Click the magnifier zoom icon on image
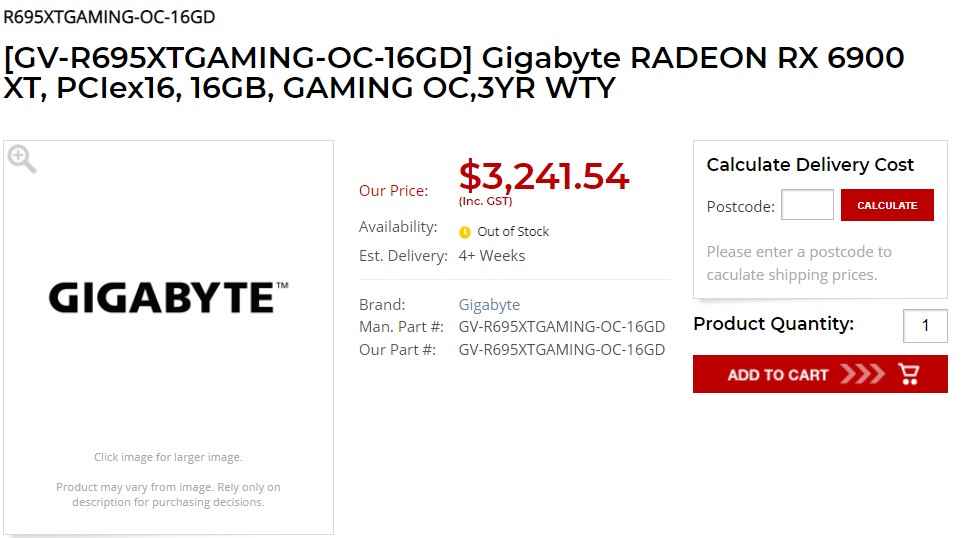Screen dimensions: 961x538 (x=21, y=159)
